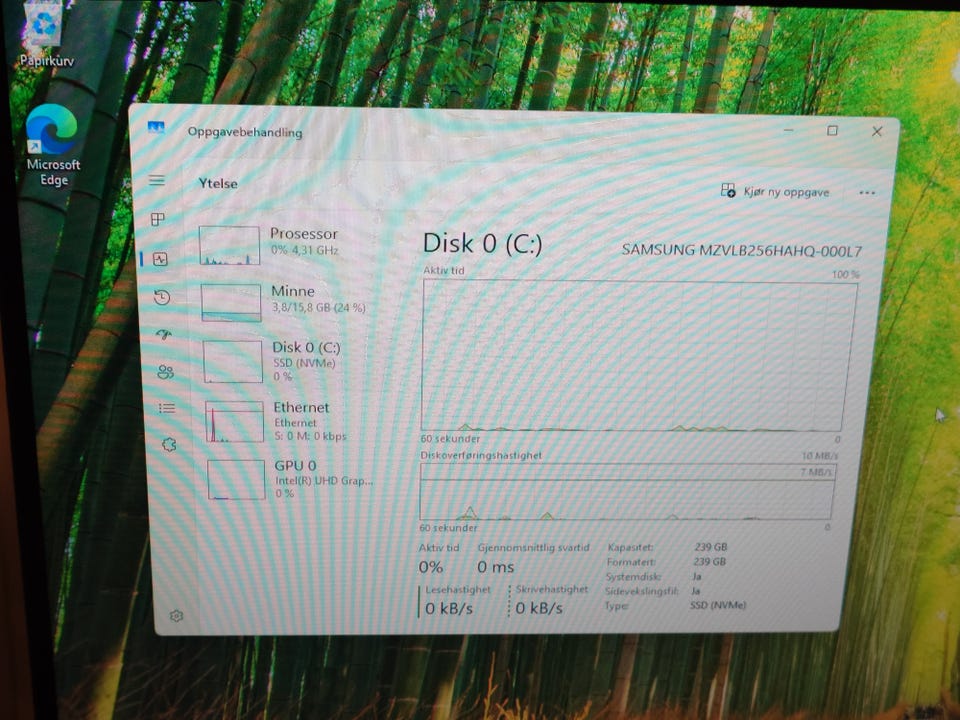Open the three-dot more options menu
This screenshot has height=720, width=960.
point(867,193)
